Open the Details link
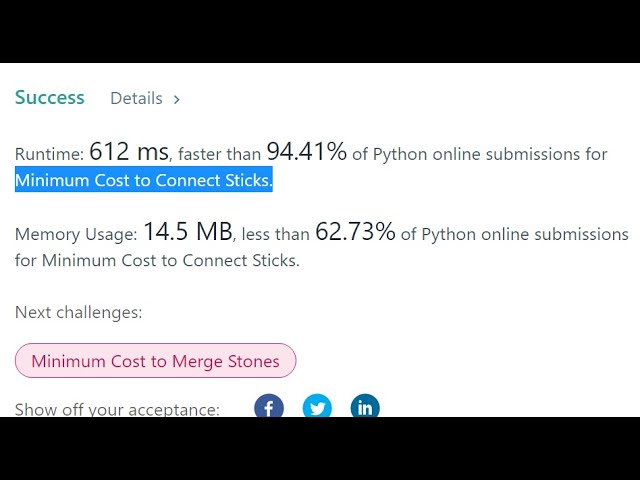Image resolution: width=640 pixels, height=480 pixels. pyautogui.click(x=136, y=98)
